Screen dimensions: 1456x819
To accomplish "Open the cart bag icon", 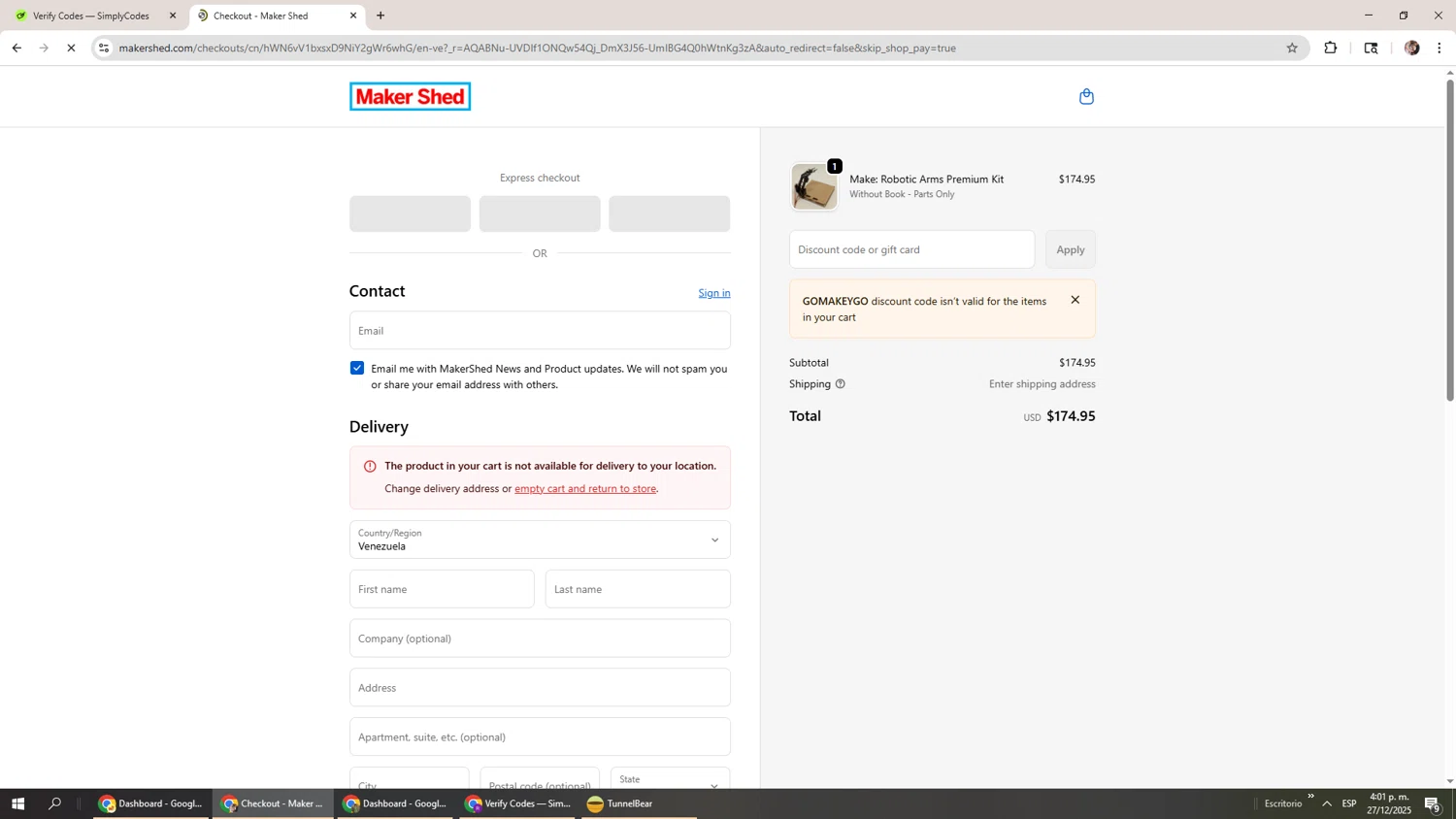I will 1086,96.
